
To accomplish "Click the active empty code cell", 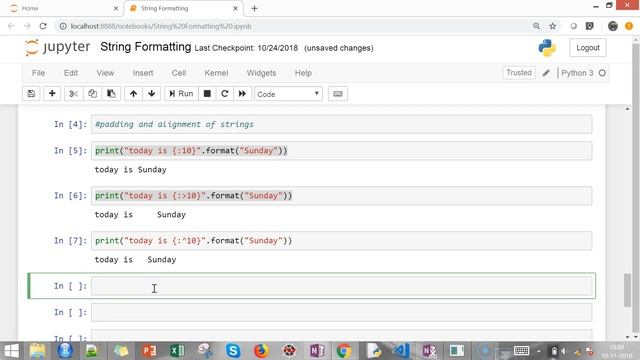I will pos(341,286).
